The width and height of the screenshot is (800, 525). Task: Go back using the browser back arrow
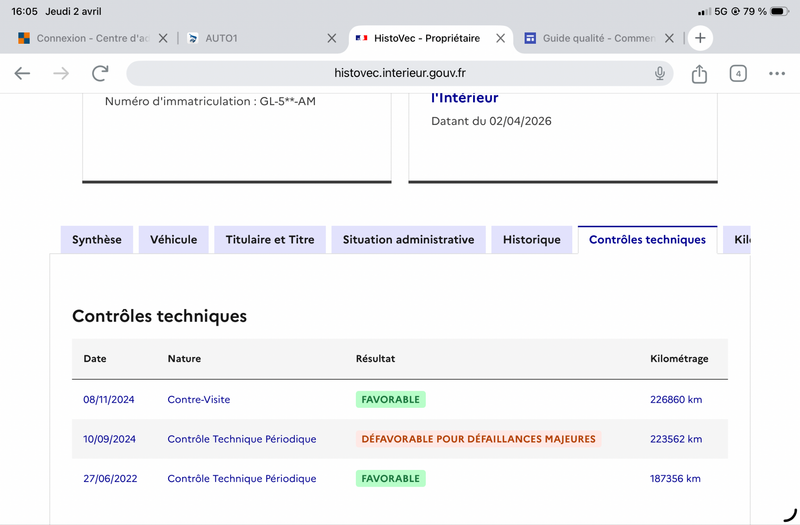22,73
